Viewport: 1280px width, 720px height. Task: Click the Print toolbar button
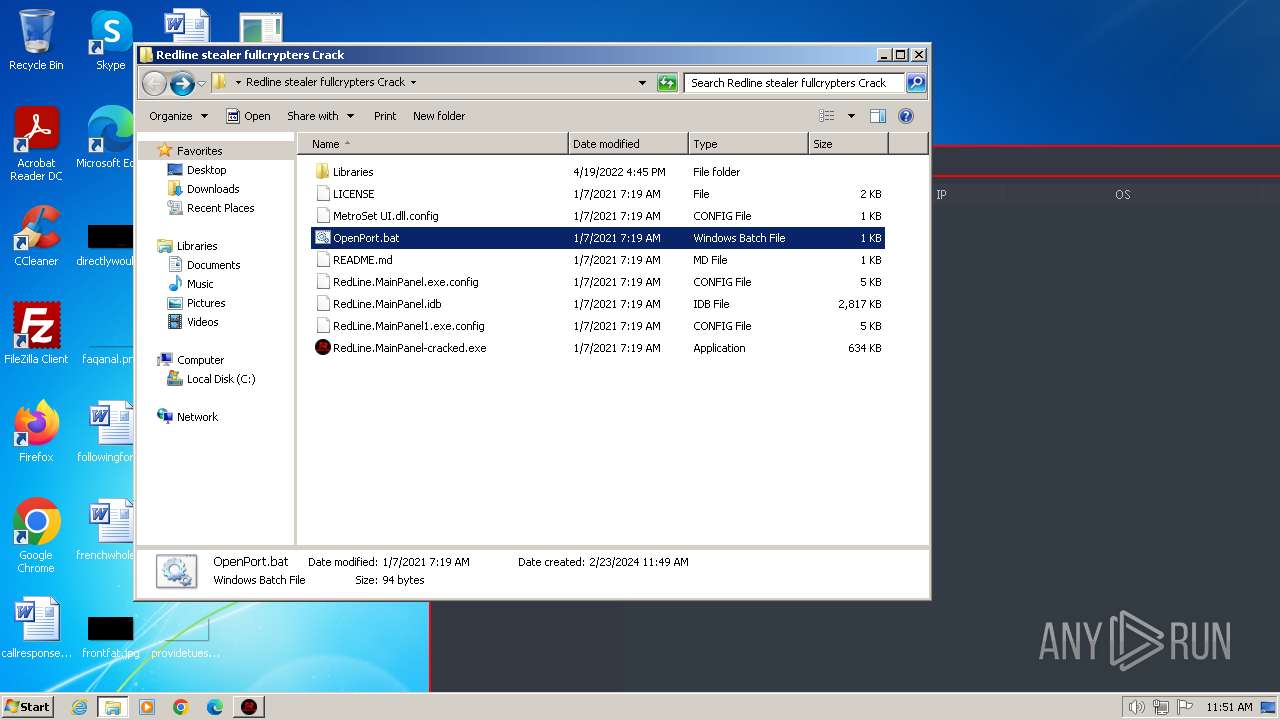coord(385,116)
